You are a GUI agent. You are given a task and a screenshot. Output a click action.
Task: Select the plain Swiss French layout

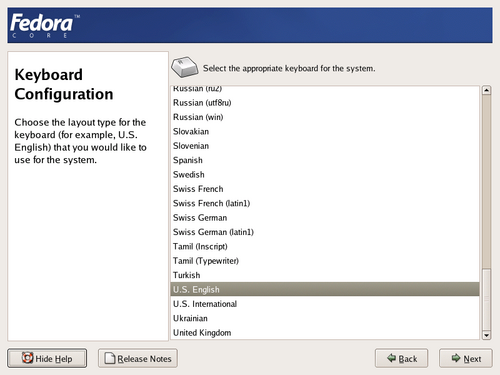(x=325, y=189)
